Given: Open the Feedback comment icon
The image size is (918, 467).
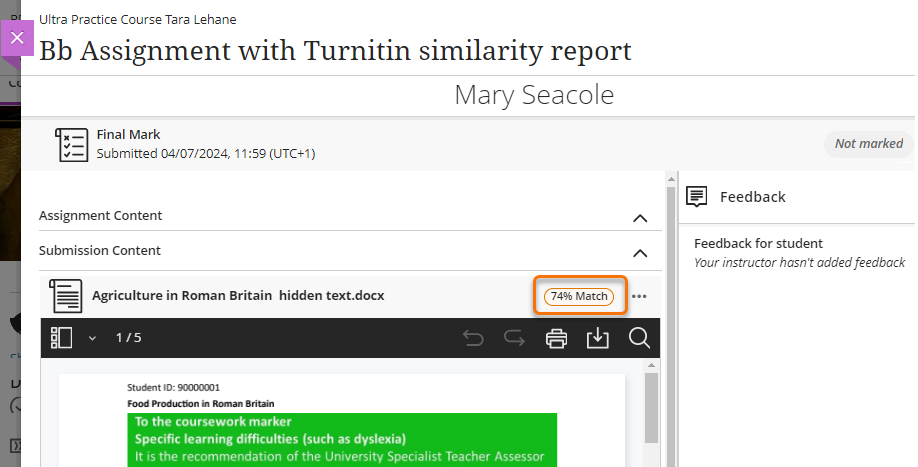Looking at the screenshot, I should (x=698, y=197).
